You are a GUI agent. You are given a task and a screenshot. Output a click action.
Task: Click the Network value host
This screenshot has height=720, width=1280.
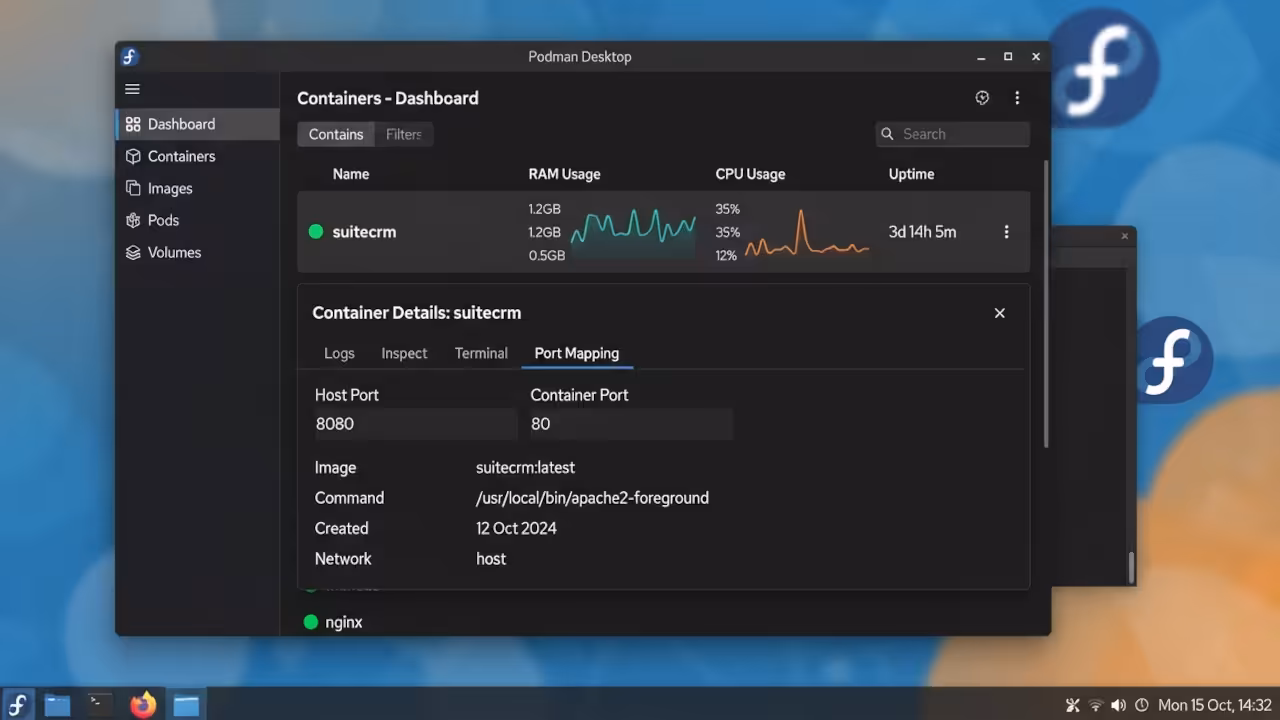[x=491, y=559]
